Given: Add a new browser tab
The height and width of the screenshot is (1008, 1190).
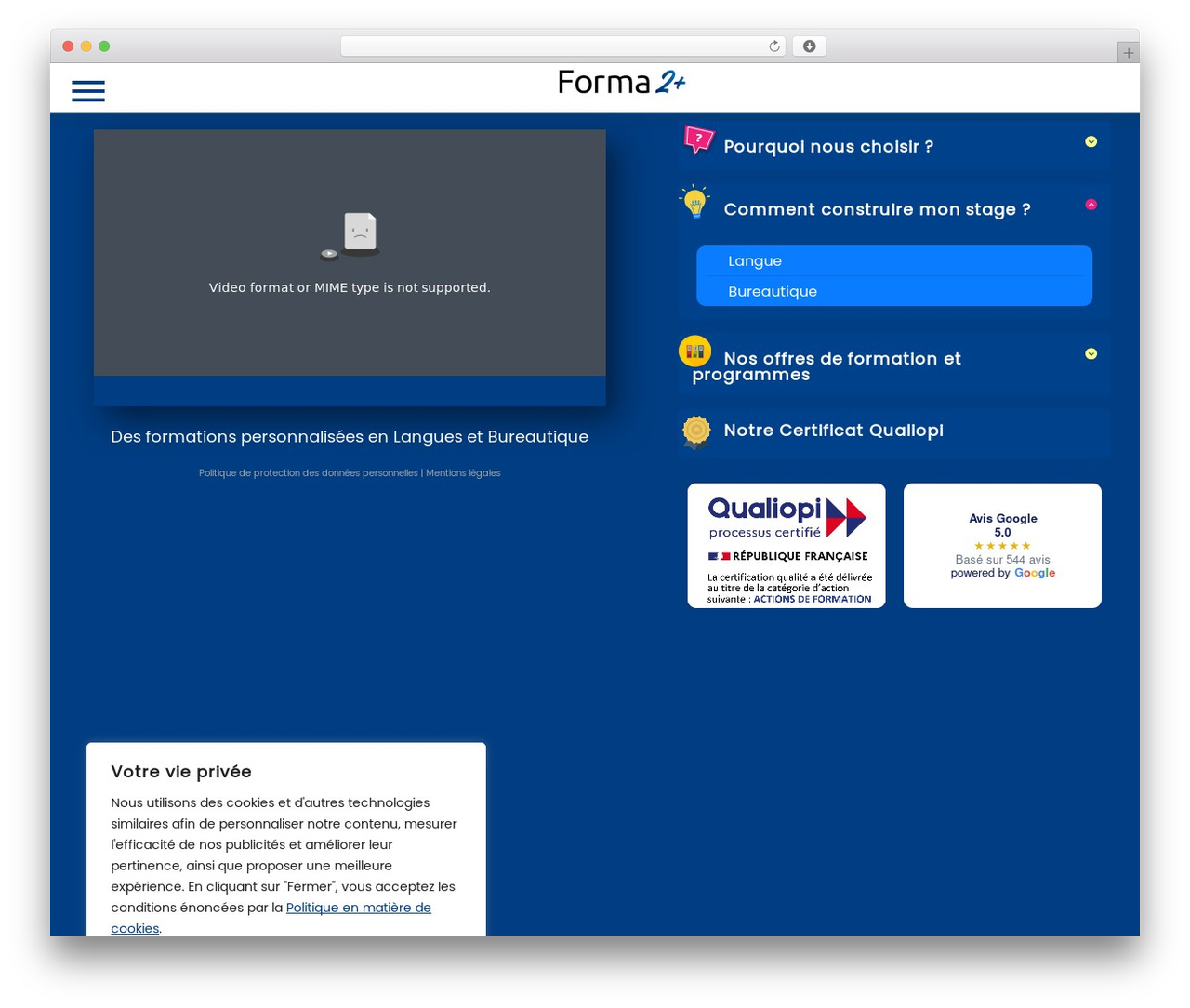Looking at the screenshot, I should [1128, 53].
